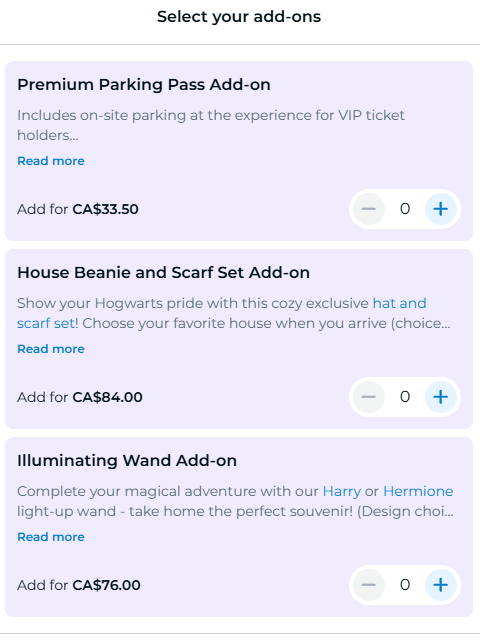Expand Read more under Illuminating Wand description
The image size is (480, 642).
click(51, 537)
